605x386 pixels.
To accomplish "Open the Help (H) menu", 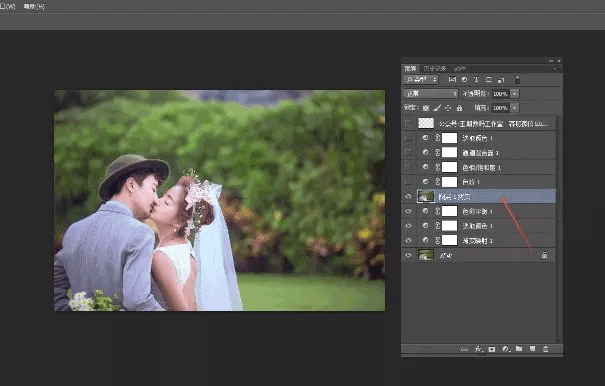I will point(34,7).
